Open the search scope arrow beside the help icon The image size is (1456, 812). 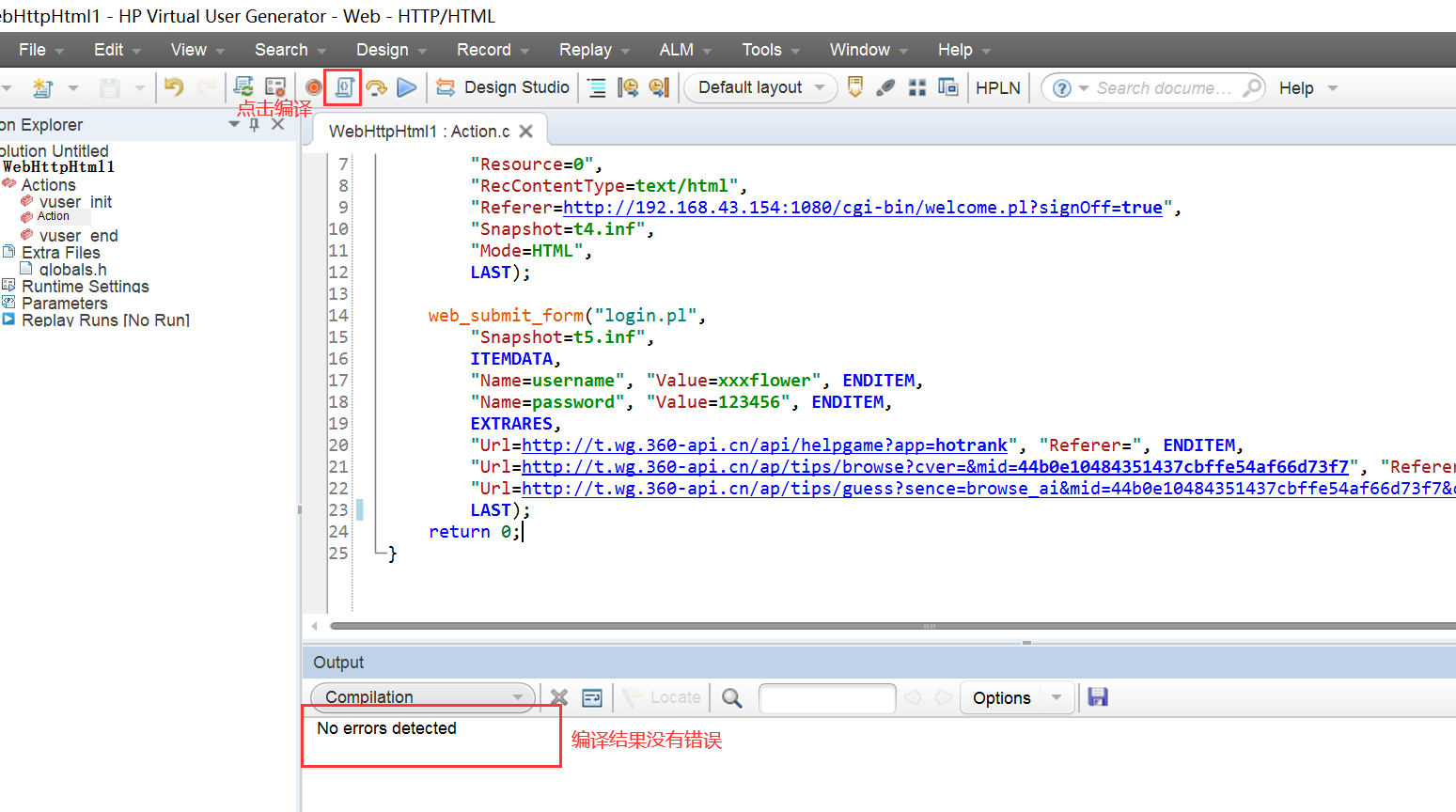pos(1083,88)
